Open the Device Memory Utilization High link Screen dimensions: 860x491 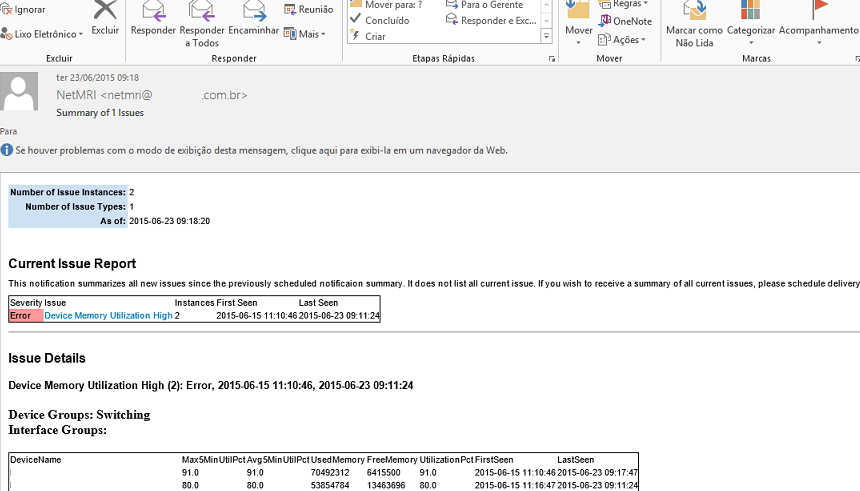pos(108,316)
